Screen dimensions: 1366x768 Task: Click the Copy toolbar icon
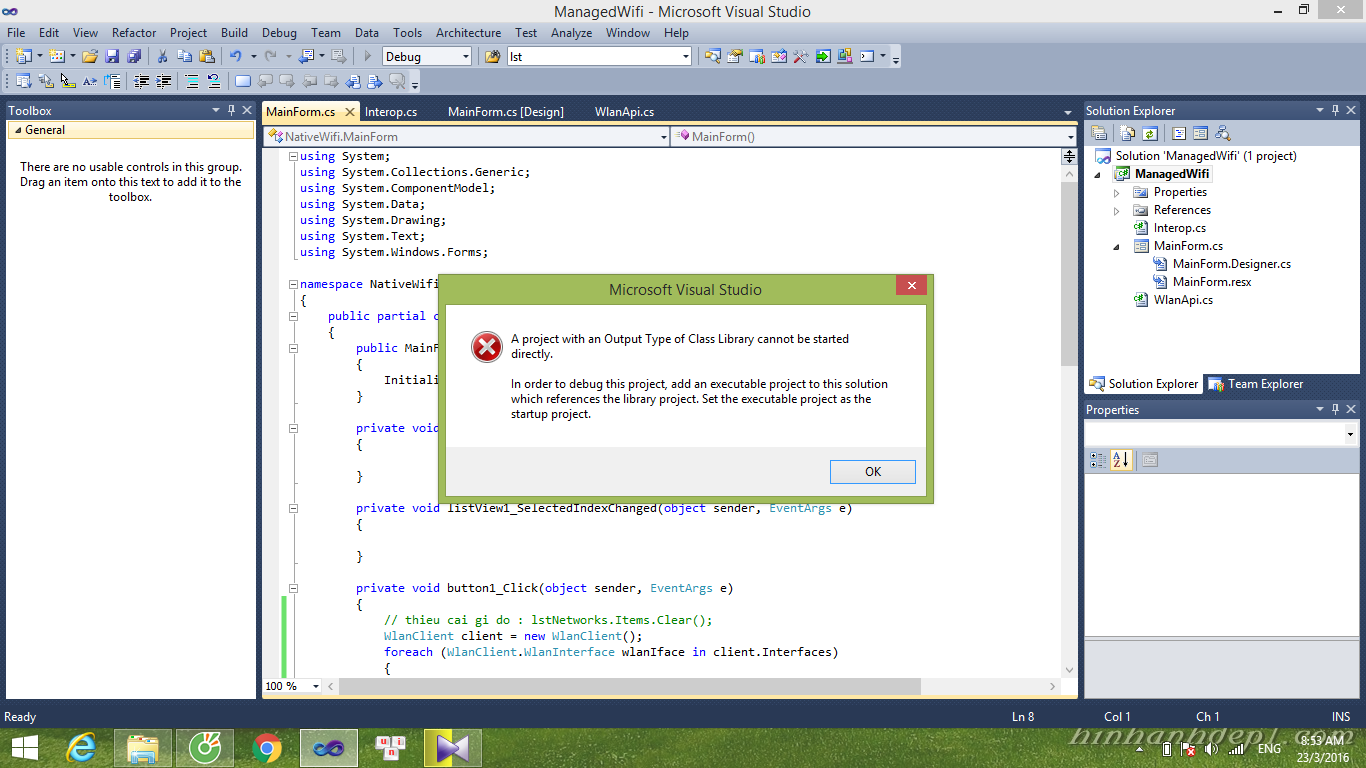tap(184, 57)
